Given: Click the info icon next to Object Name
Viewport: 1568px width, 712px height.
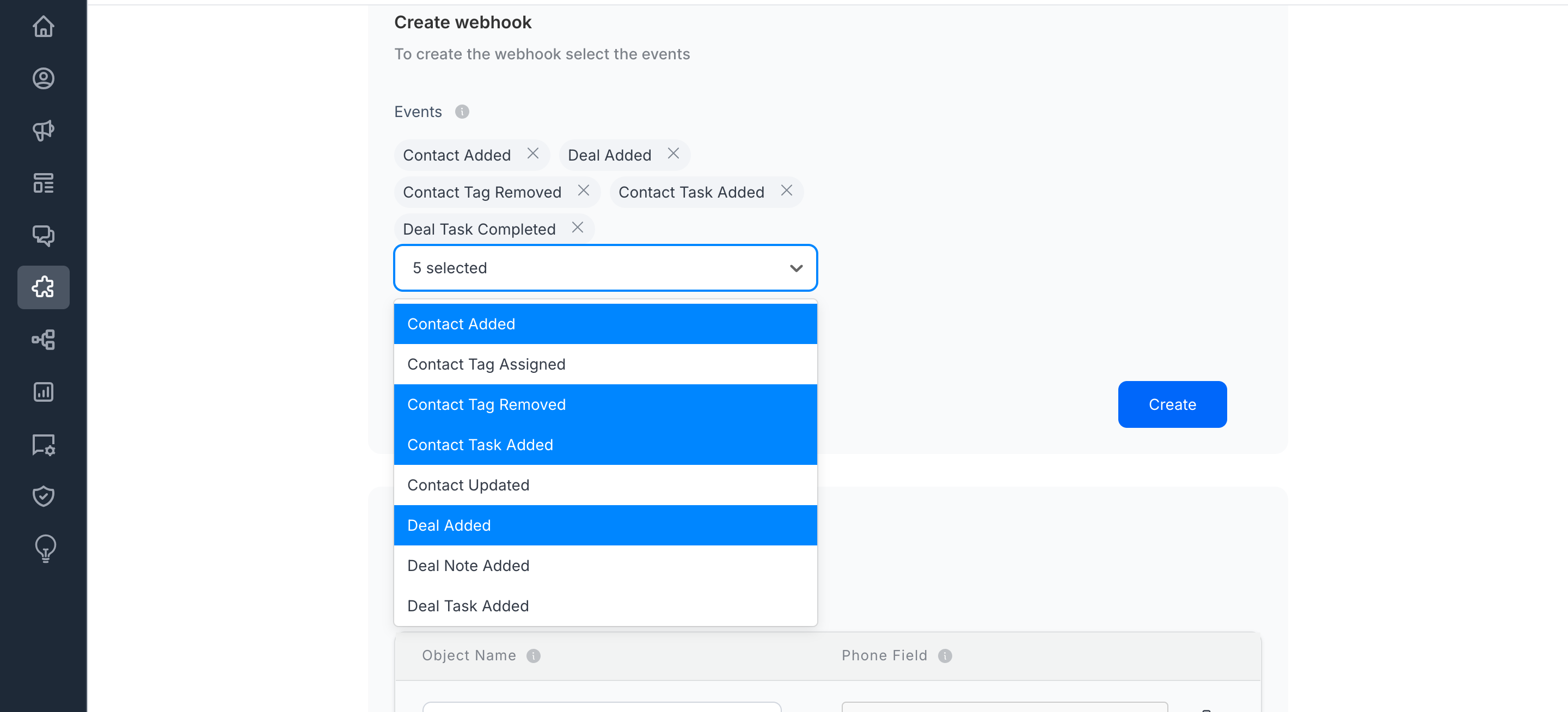Looking at the screenshot, I should pyautogui.click(x=533, y=655).
